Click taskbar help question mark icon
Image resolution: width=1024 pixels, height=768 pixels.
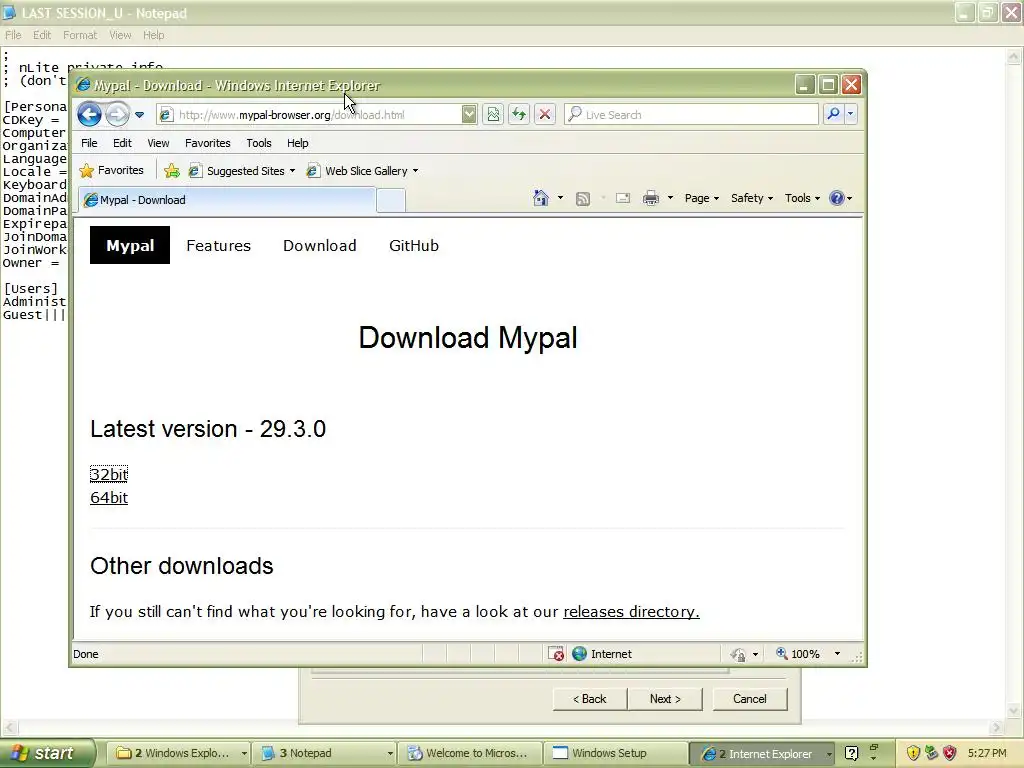click(851, 753)
